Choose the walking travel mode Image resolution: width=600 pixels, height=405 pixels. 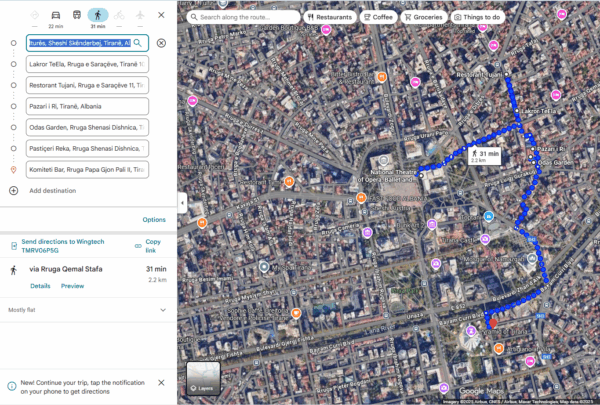pos(98,15)
